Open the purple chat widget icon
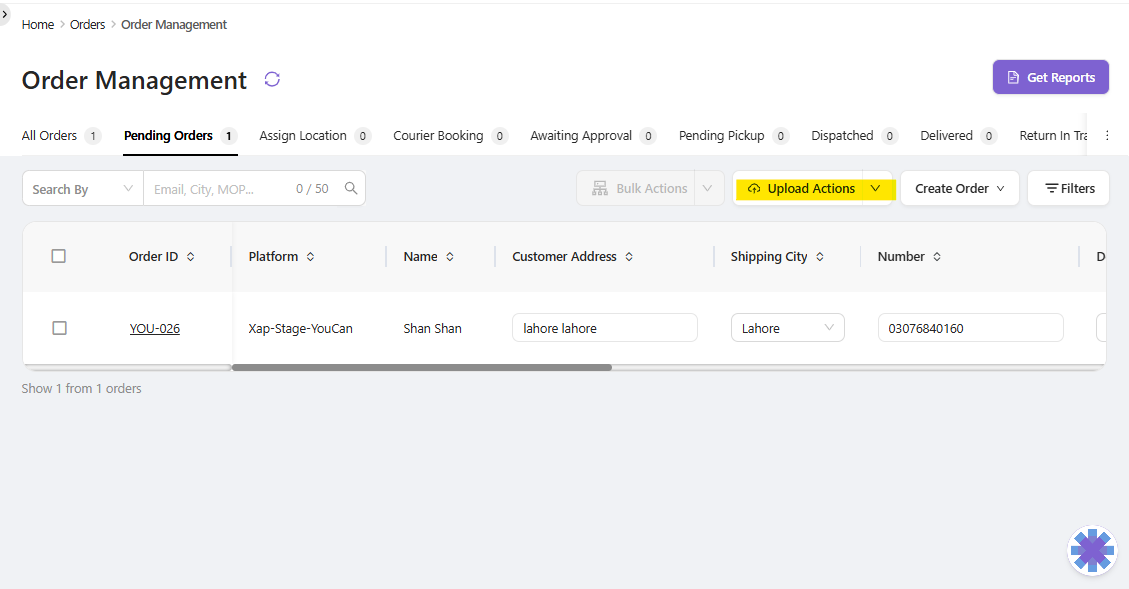The width and height of the screenshot is (1129, 589). click(x=1091, y=550)
